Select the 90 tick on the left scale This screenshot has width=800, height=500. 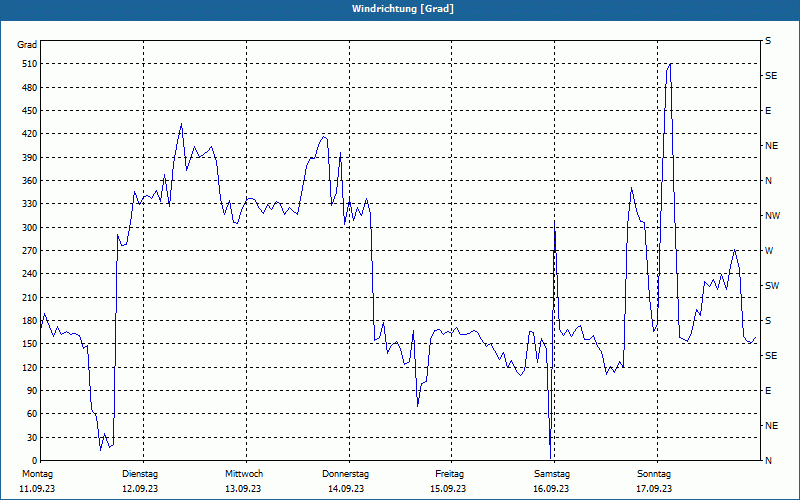point(31,391)
